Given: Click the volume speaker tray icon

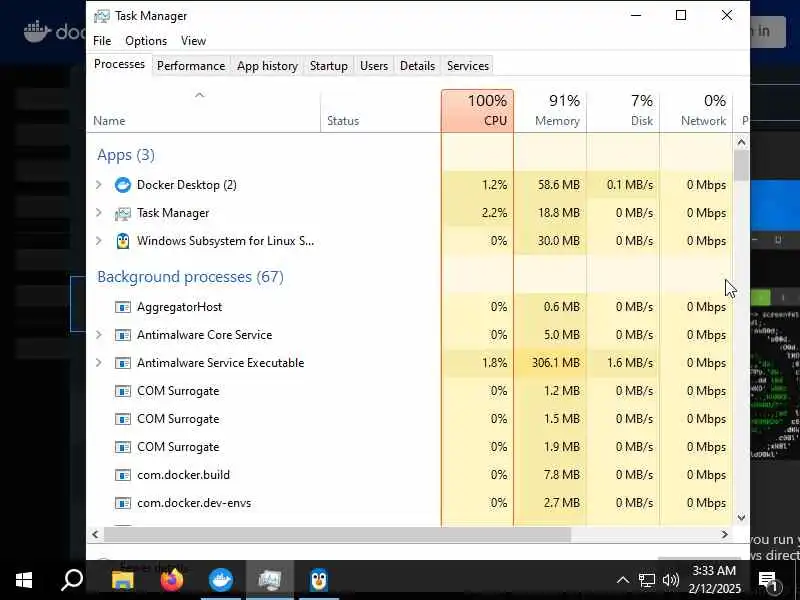Looking at the screenshot, I should pyautogui.click(x=670, y=580).
